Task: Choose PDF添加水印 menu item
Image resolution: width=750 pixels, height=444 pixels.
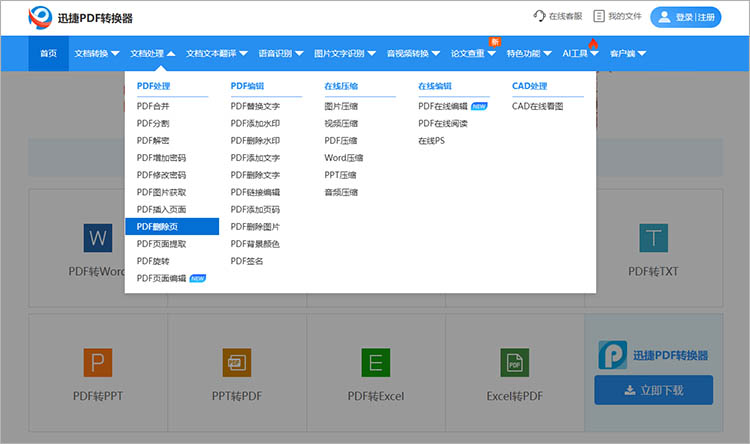Action: 255,123
